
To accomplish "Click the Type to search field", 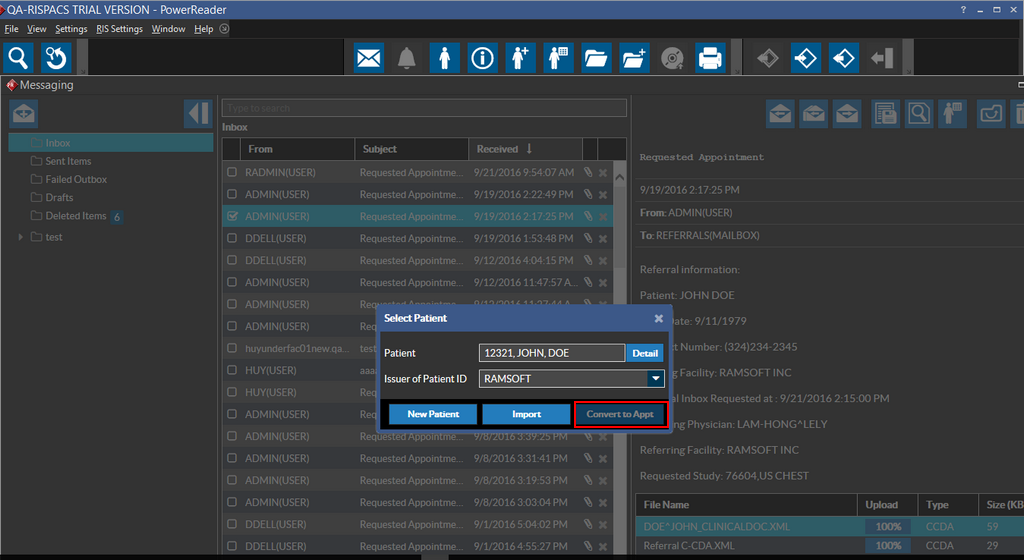I will 424,108.
